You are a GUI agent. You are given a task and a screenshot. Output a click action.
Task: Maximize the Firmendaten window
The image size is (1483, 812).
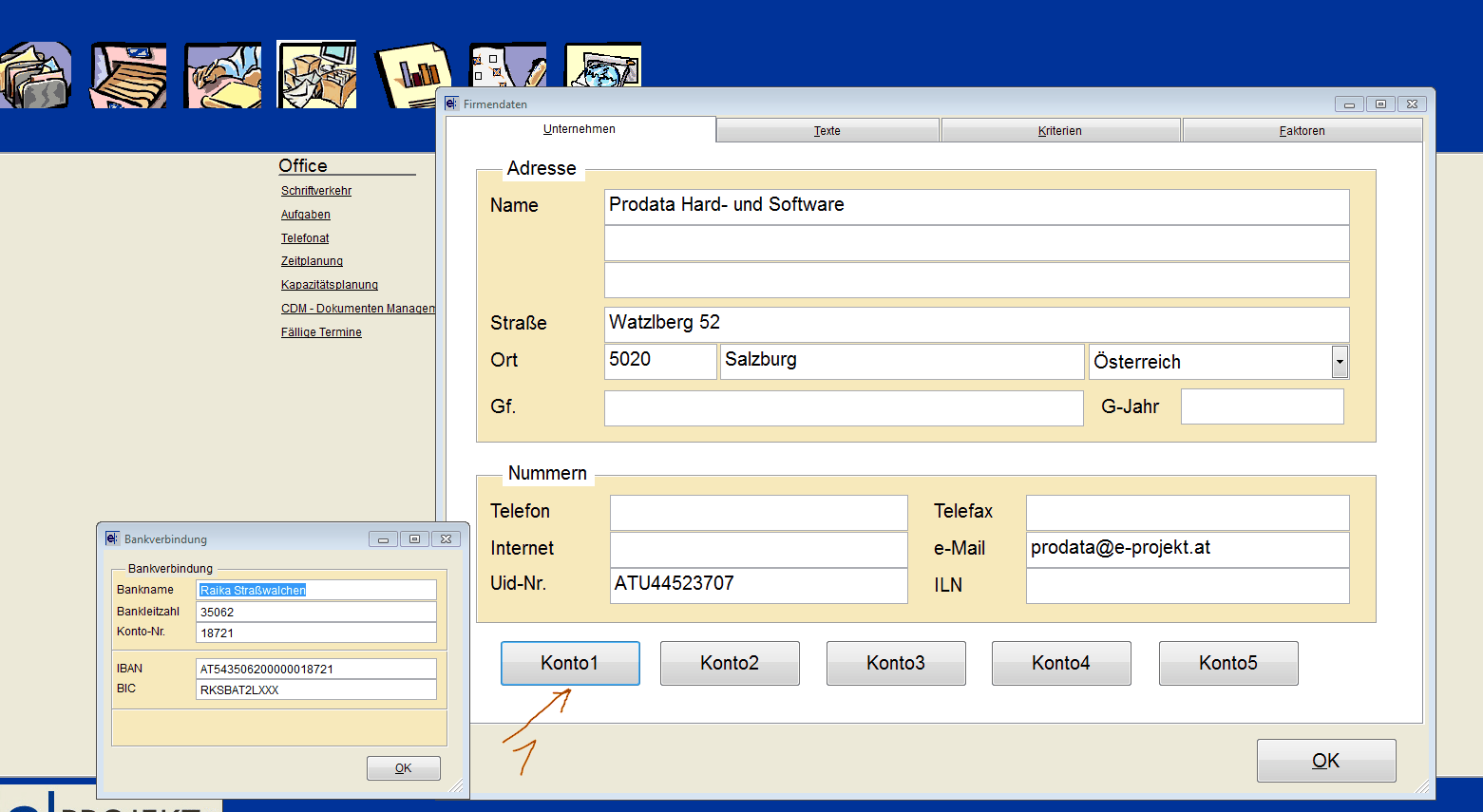pos(1380,104)
